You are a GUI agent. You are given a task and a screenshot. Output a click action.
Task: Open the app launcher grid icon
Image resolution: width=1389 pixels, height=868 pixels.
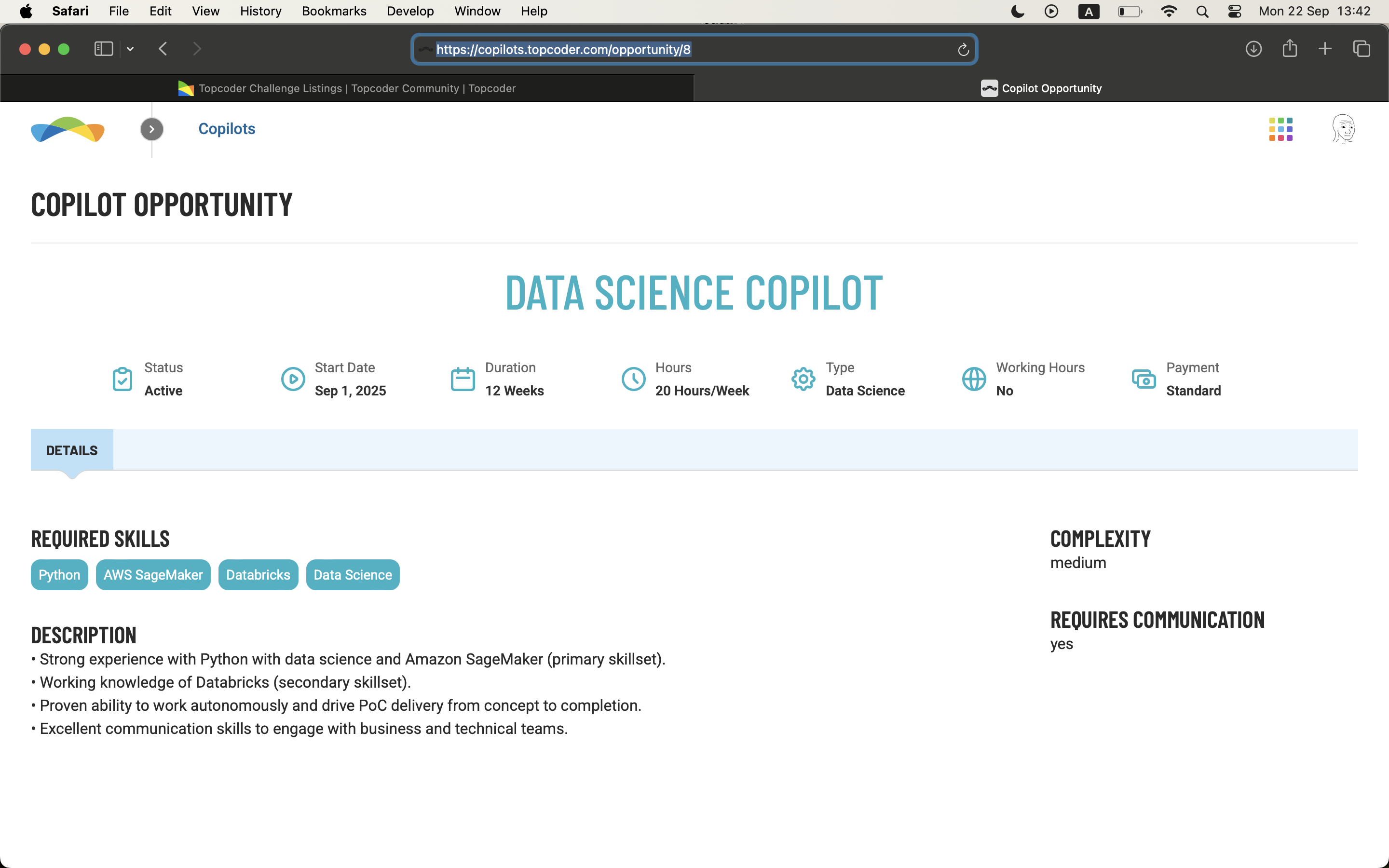[x=1280, y=129]
